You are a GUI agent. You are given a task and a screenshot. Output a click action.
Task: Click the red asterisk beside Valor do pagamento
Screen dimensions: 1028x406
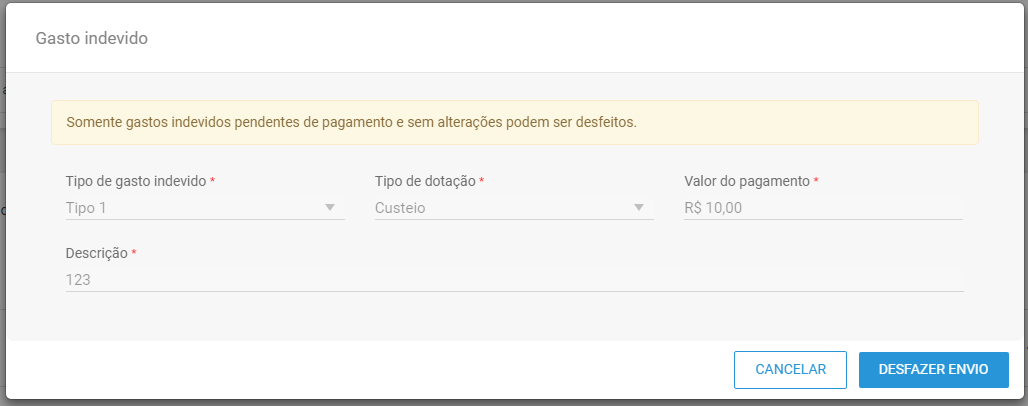(x=816, y=181)
